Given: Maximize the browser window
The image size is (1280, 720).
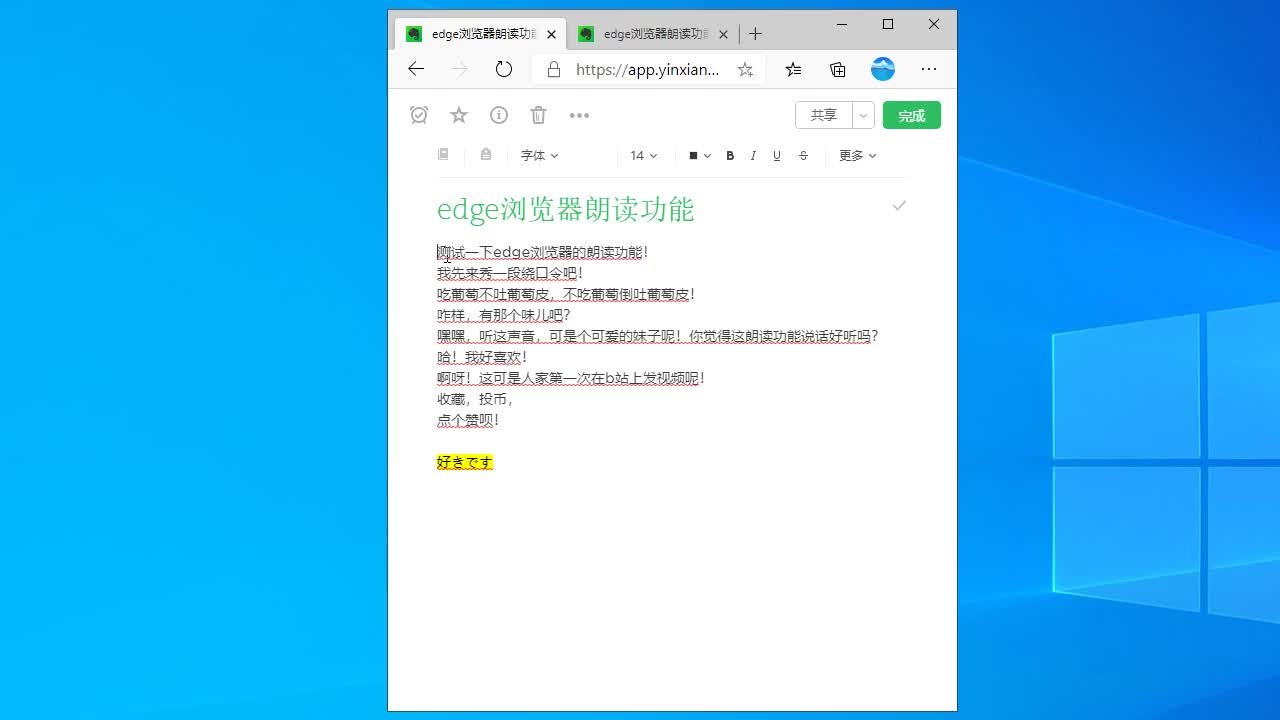Looking at the screenshot, I should tap(888, 24).
